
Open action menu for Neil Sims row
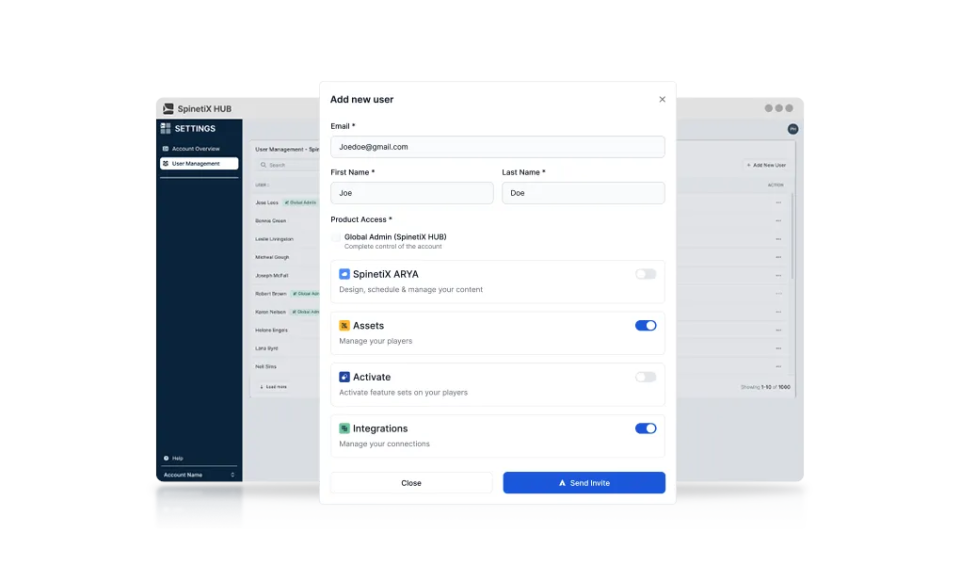(x=778, y=366)
